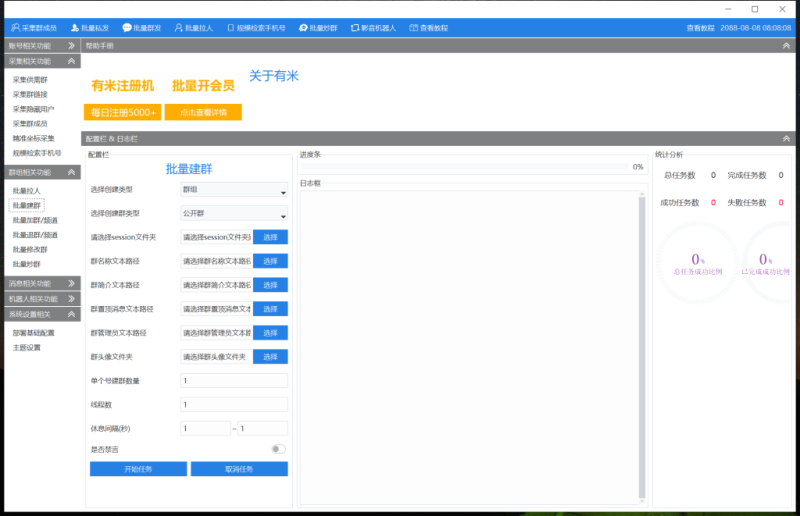Click 选择 button for 群头像文件夹

(x=270, y=357)
